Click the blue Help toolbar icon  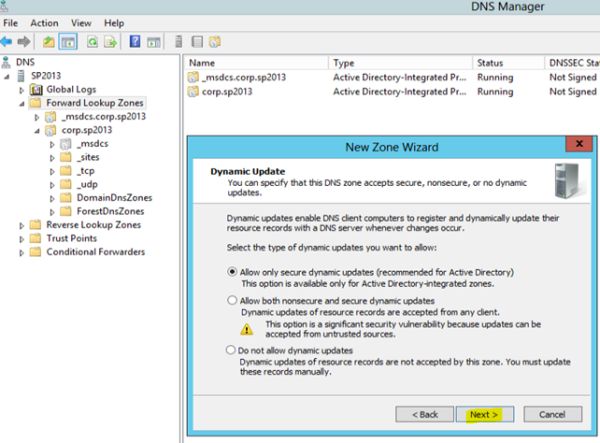coord(135,41)
